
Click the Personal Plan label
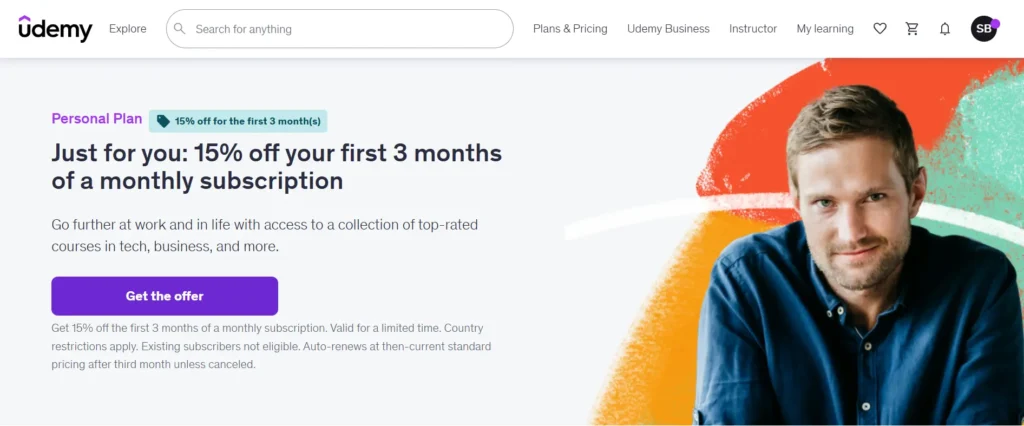pos(97,119)
